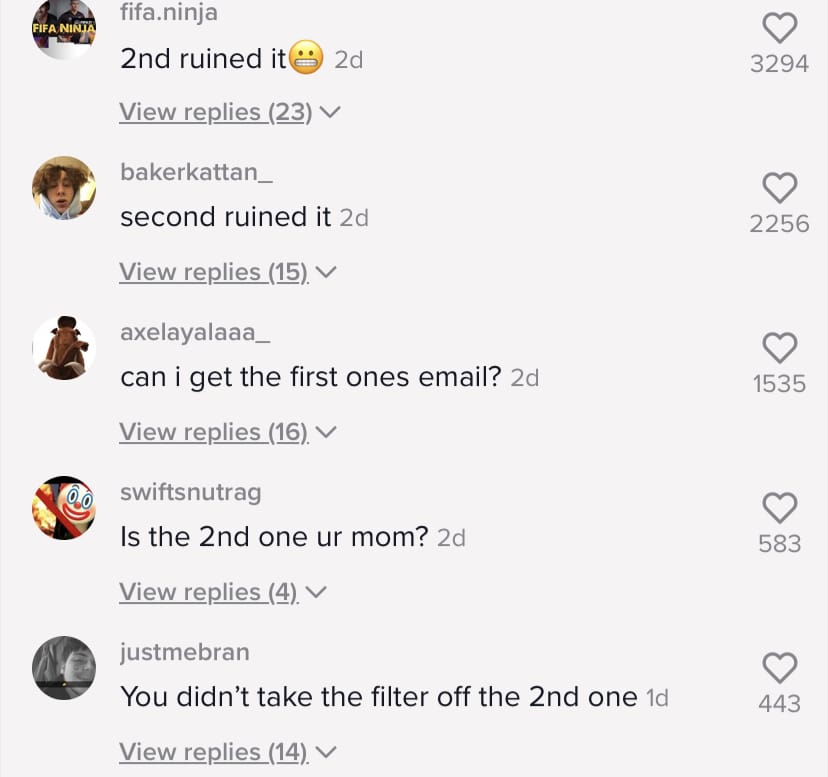Open bakerkattan_'s avatar
828x777 pixels.
pyautogui.click(x=64, y=188)
